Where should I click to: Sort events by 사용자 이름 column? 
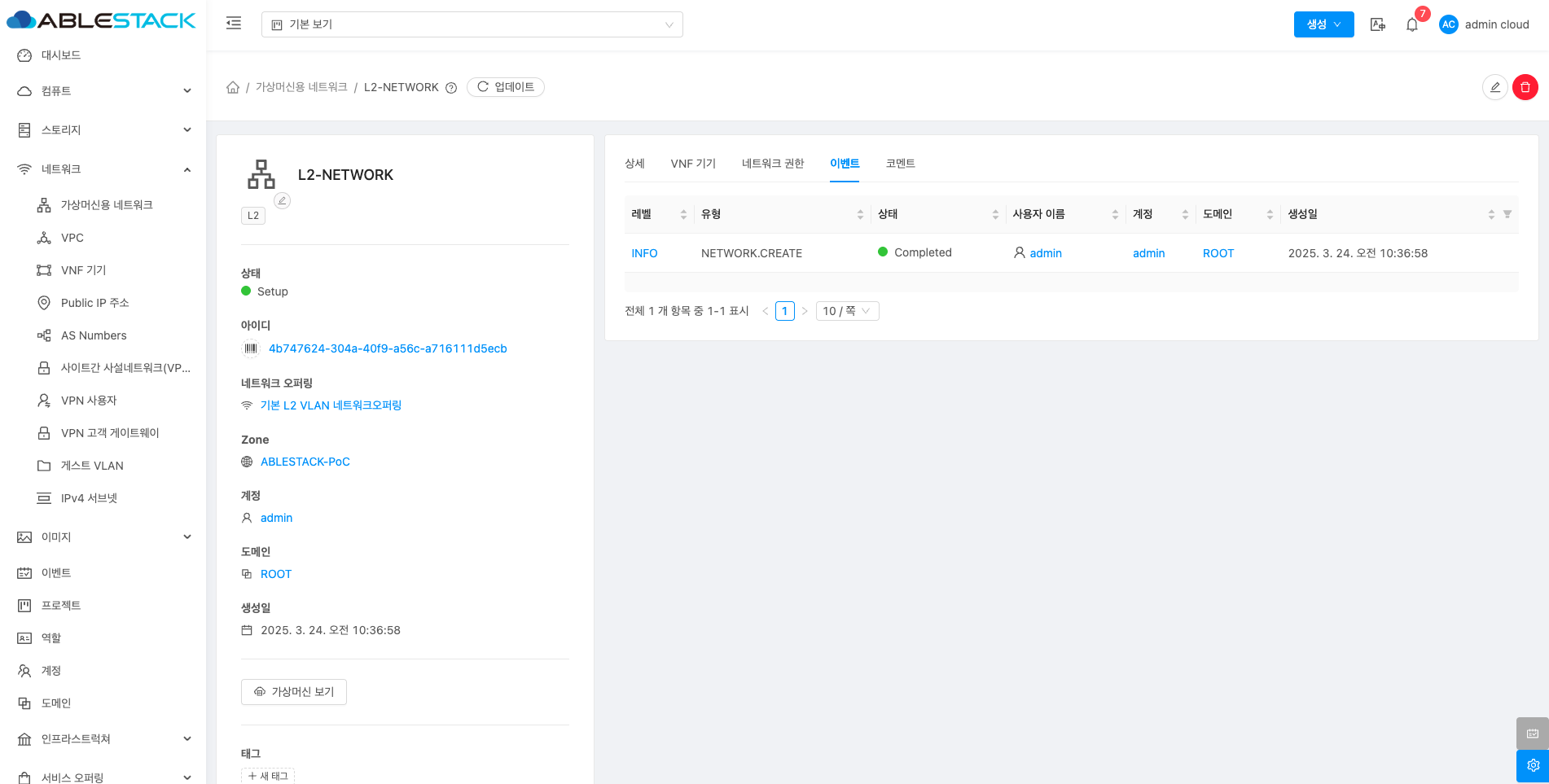(1115, 214)
